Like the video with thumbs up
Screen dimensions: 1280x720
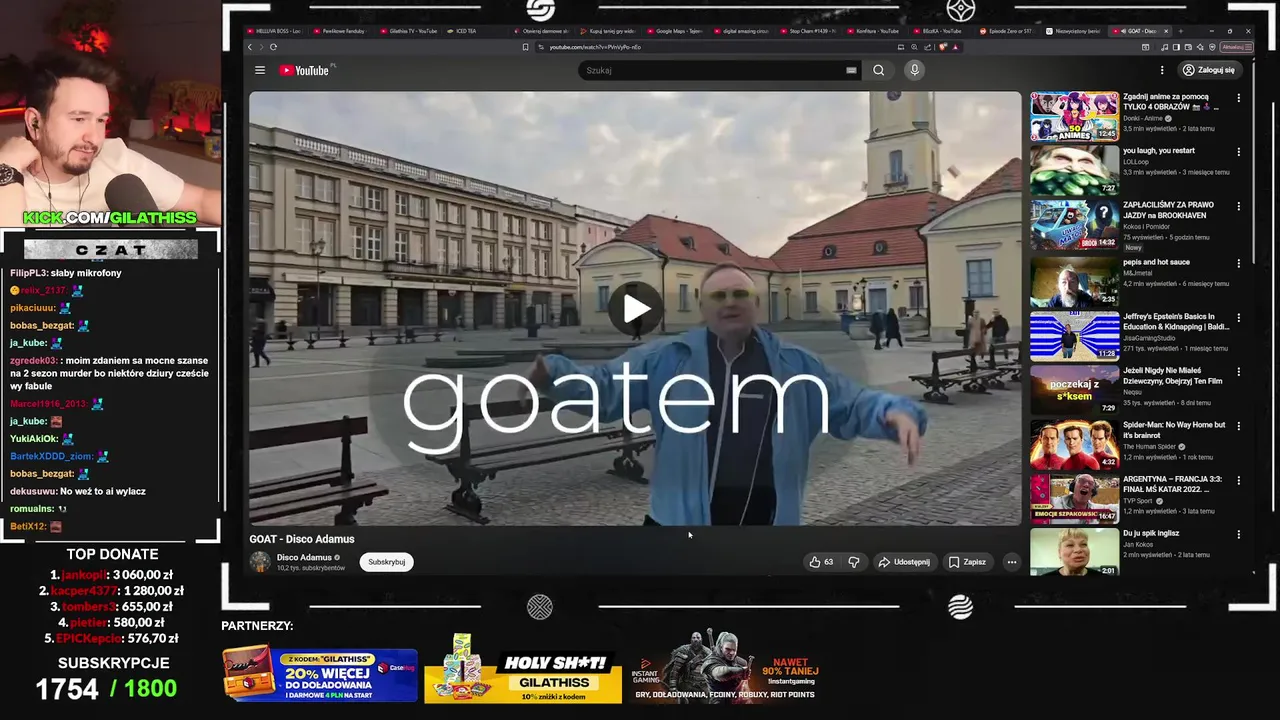click(822, 562)
